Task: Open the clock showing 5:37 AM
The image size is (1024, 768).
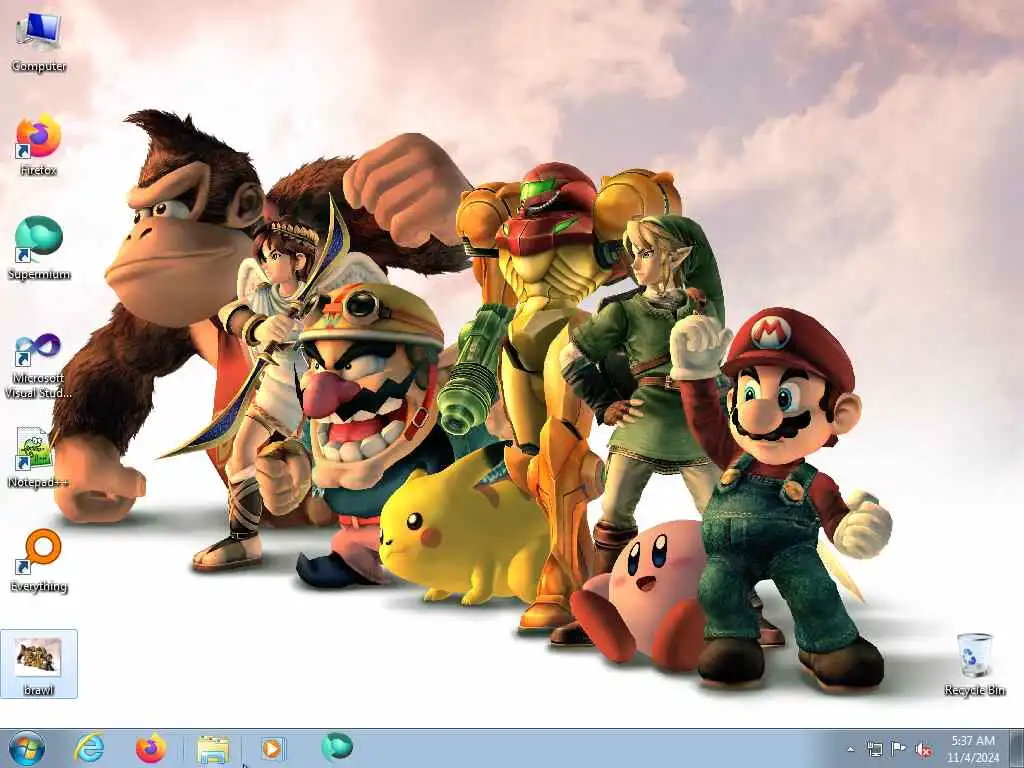Action: pos(973,741)
